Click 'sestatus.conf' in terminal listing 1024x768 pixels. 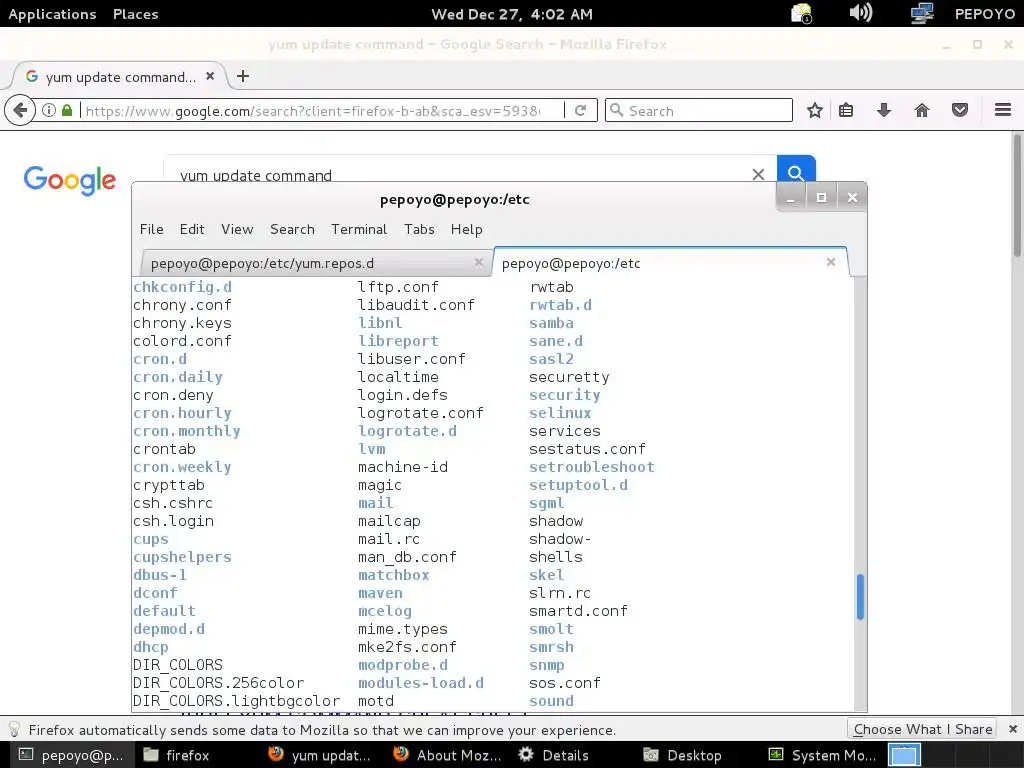[x=587, y=449]
